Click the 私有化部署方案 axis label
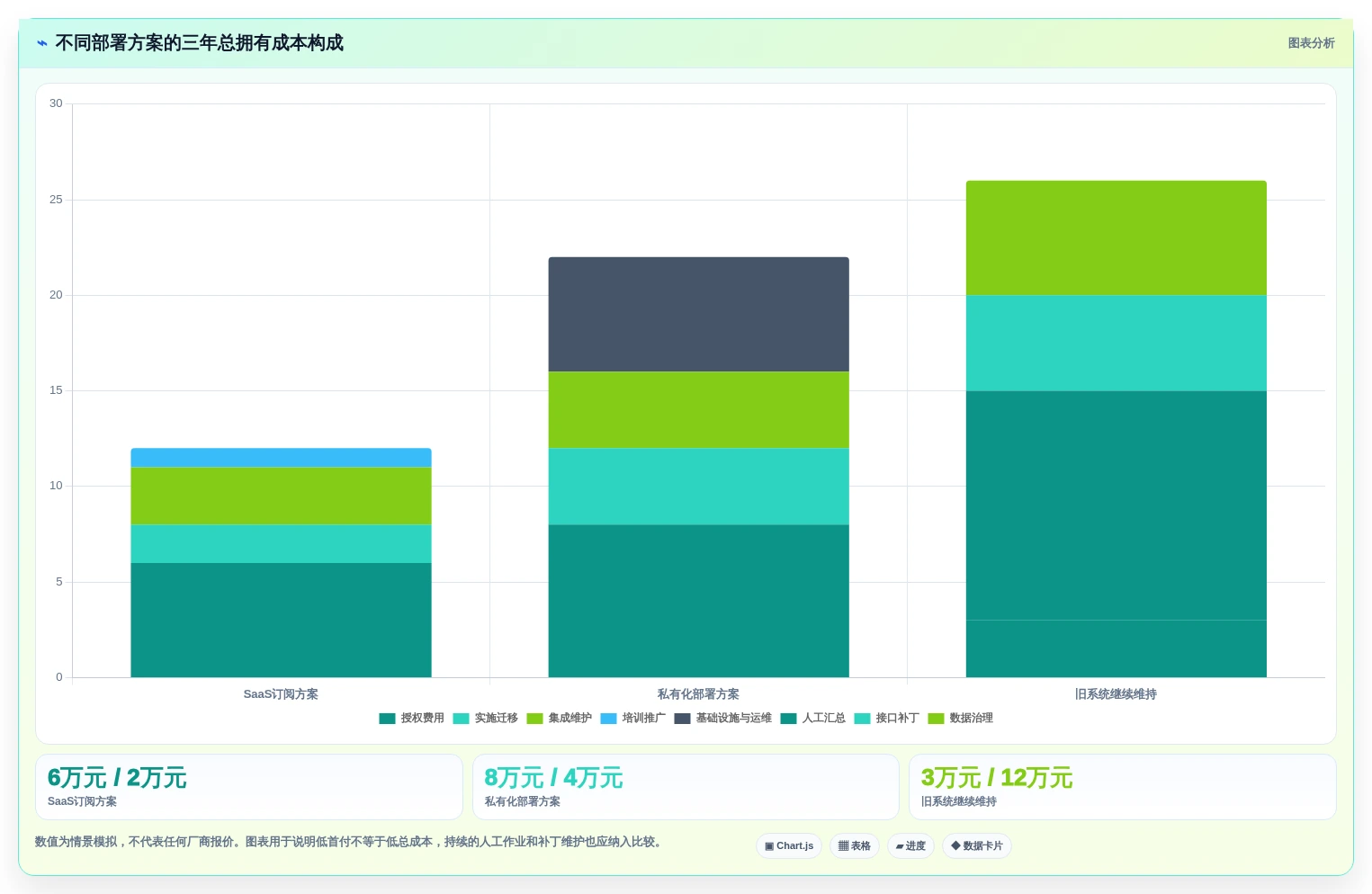The image size is (1372, 894). pyautogui.click(x=699, y=694)
